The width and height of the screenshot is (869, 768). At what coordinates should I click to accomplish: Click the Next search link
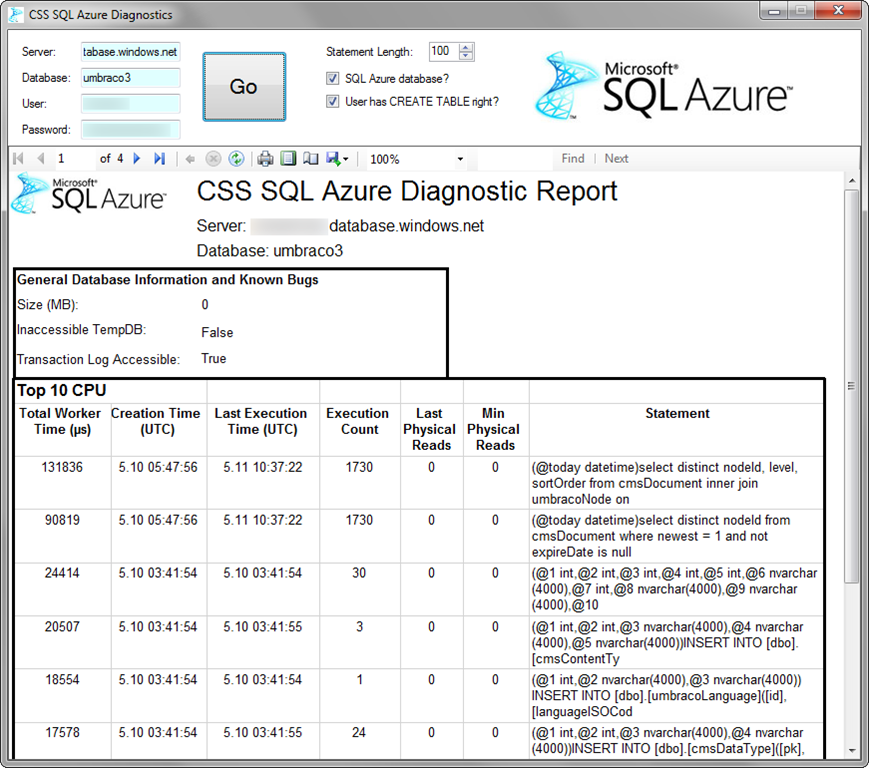[x=616, y=158]
